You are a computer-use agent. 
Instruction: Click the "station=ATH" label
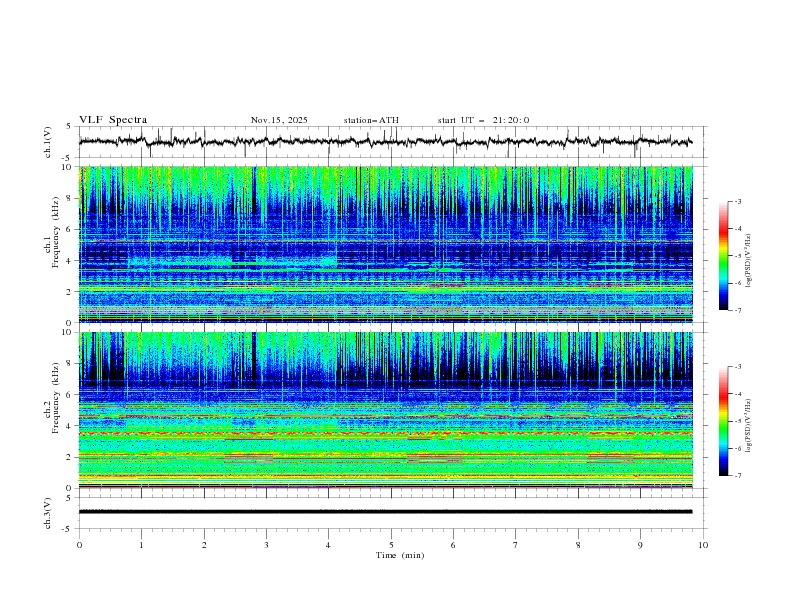tap(371, 120)
